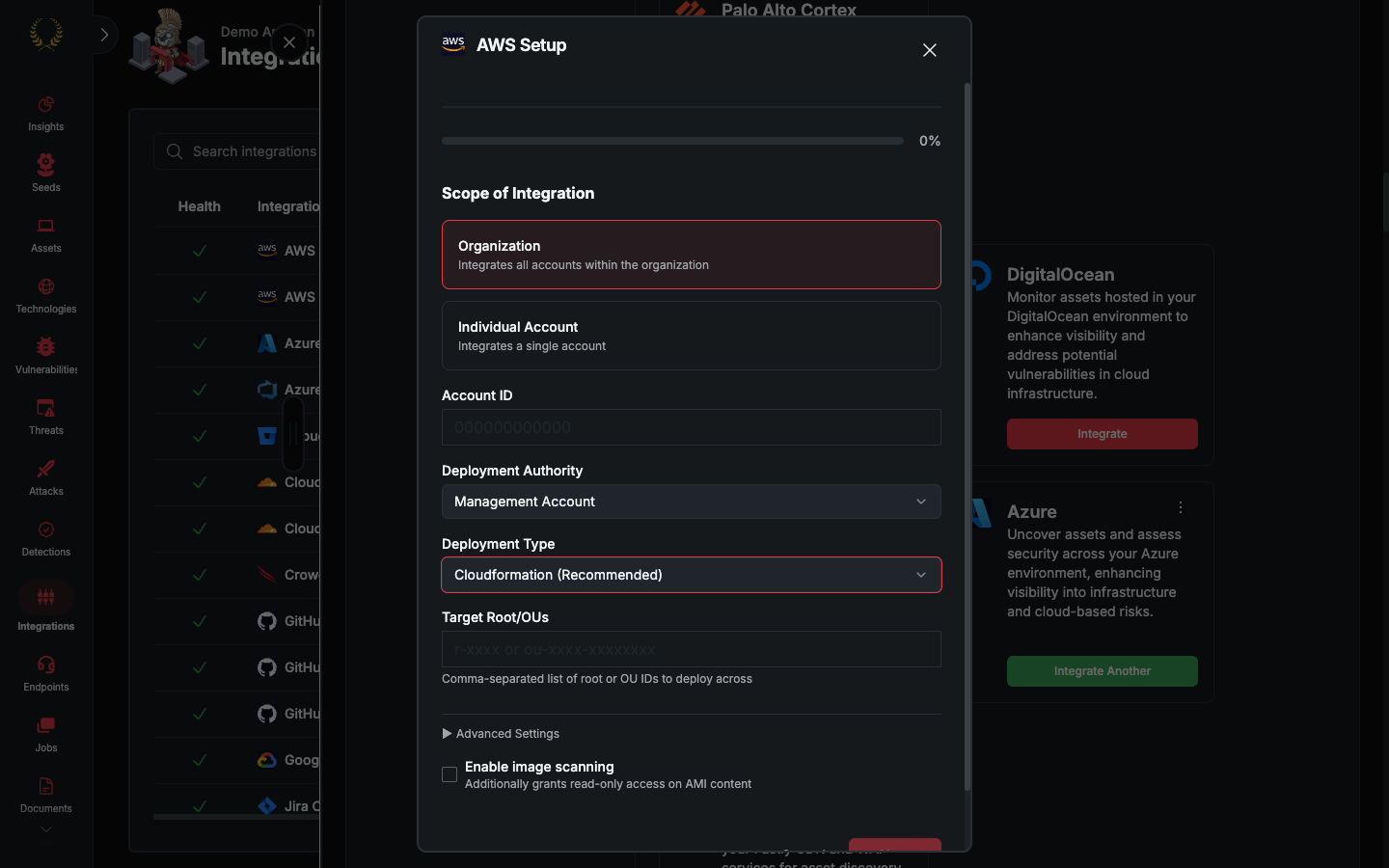Open the Insights sidebar section
The width and height of the screenshot is (1389, 868).
(45, 114)
